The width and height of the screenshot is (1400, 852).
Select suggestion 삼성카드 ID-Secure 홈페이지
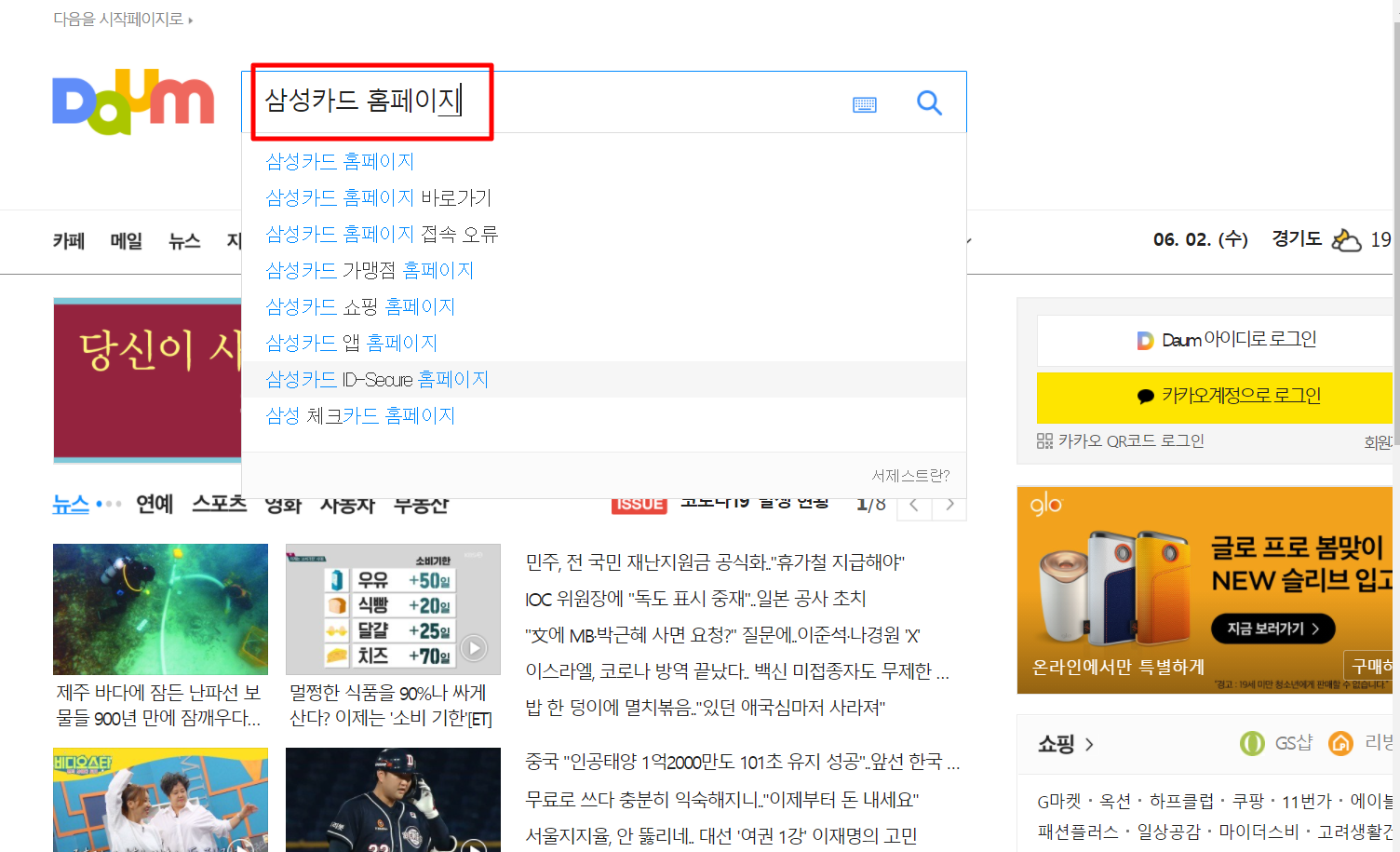click(x=377, y=379)
